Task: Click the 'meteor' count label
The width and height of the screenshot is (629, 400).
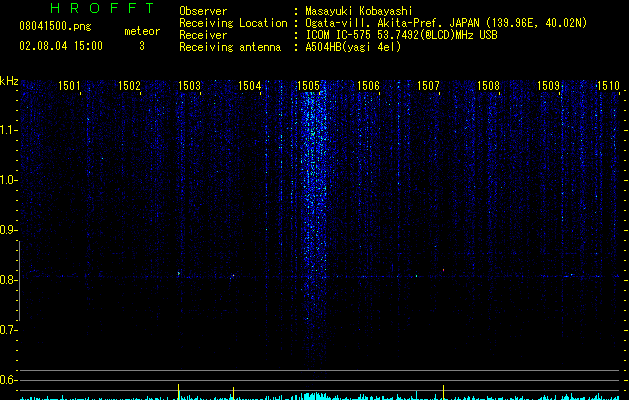Action: [x=142, y=31]
